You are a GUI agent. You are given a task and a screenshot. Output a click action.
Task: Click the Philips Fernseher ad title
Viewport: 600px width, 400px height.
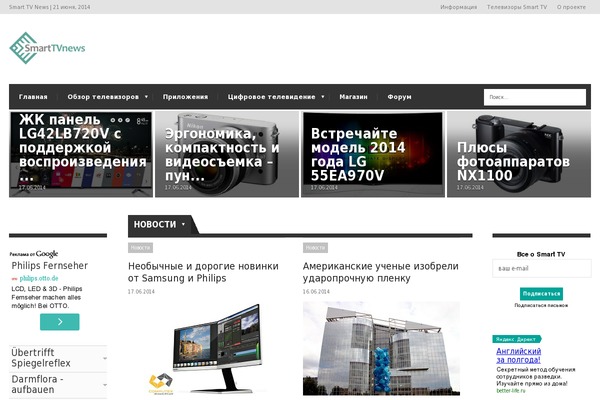coord(50,266)
